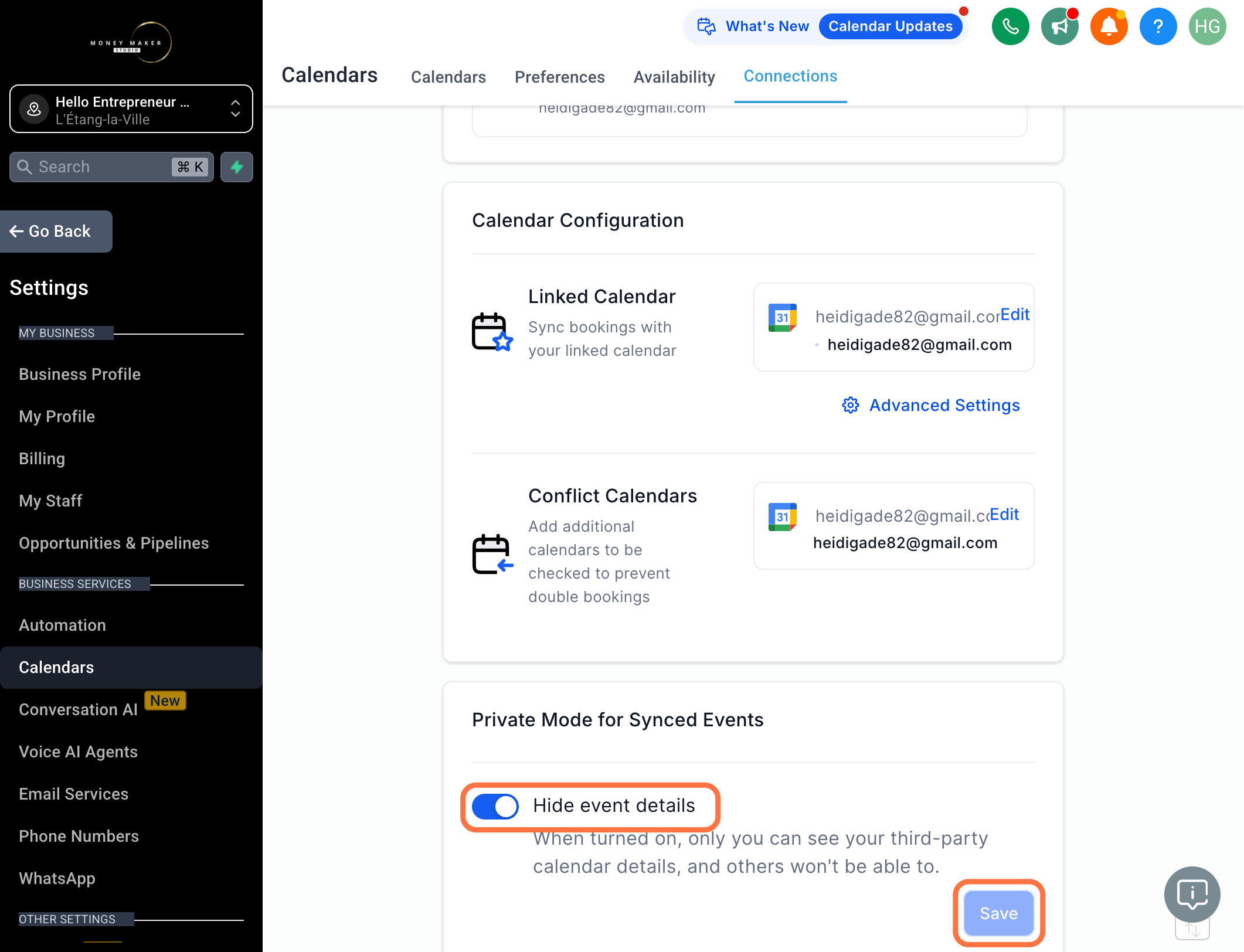Edit the Conflict Calendars account

tap(1004, 514)
